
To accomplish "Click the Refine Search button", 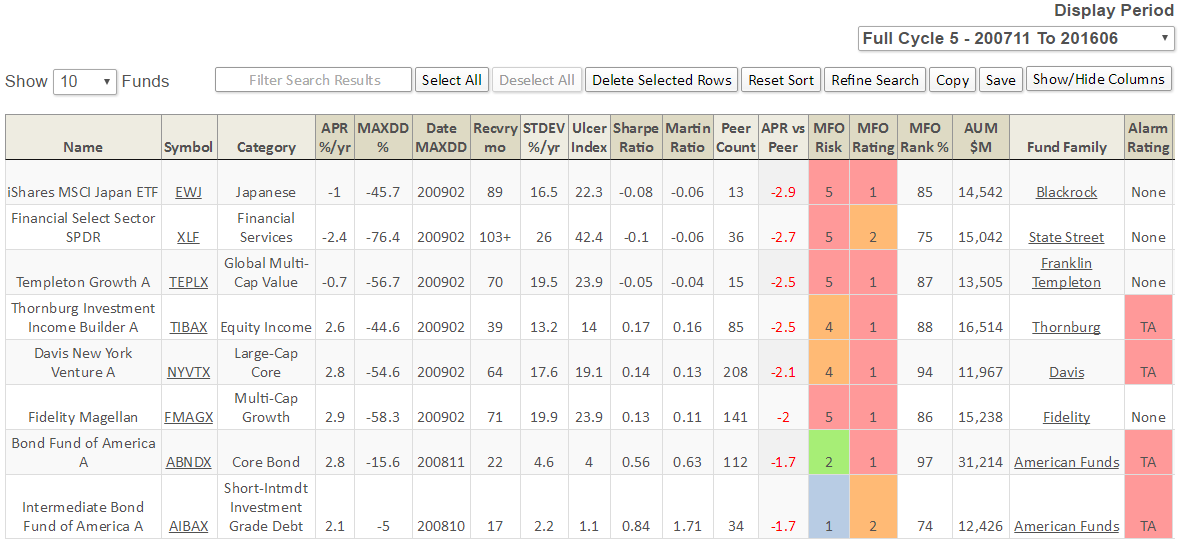I will 874,80.
